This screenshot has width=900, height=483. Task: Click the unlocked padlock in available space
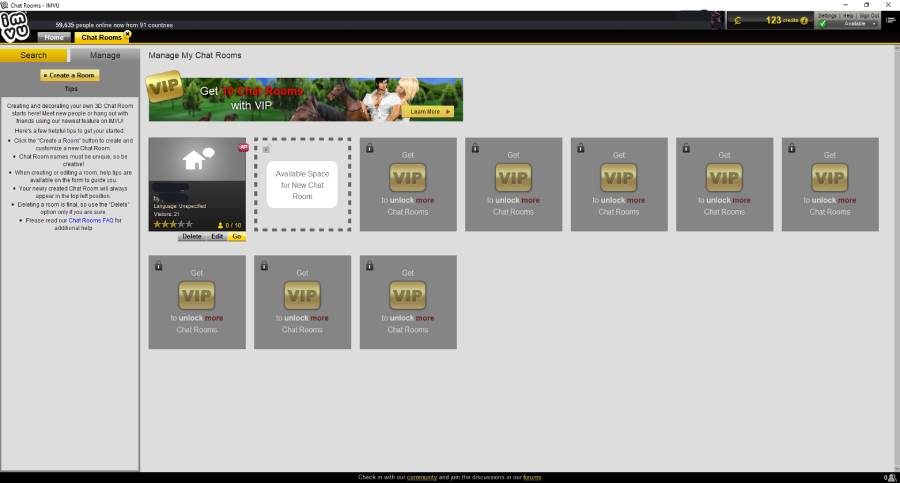click(x=266, y=149)
